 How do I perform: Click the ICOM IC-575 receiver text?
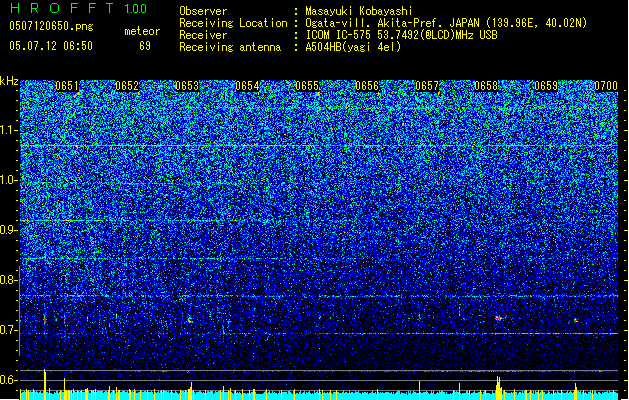point(401,35)
